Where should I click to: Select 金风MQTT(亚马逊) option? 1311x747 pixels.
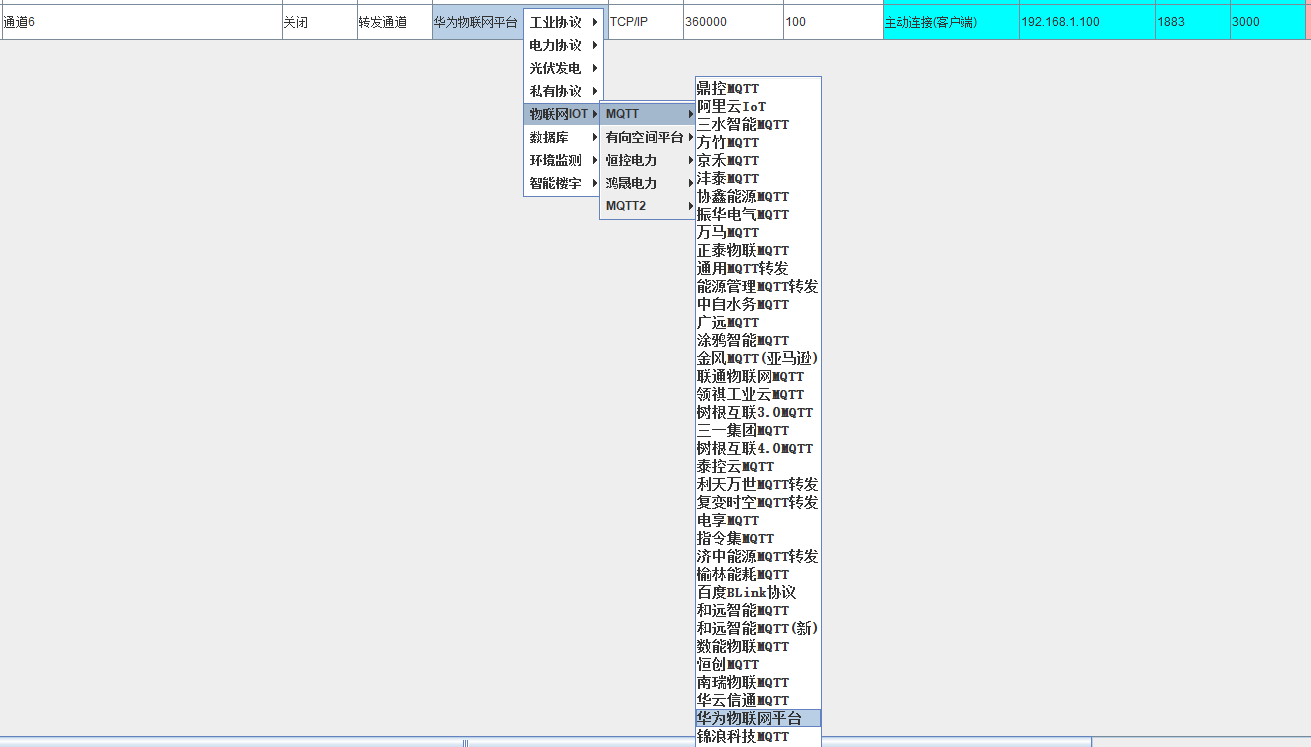pos(757,358)
